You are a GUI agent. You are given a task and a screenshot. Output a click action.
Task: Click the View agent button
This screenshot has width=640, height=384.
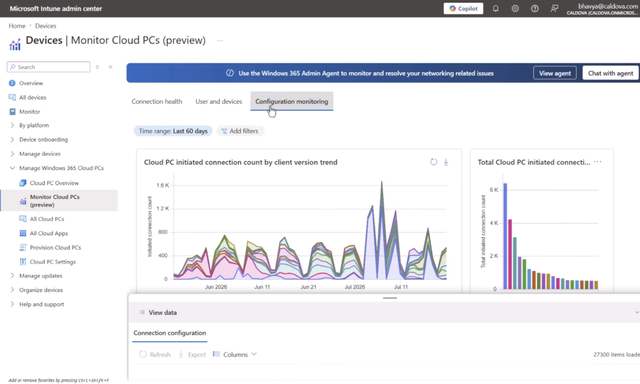click(555, 73)
